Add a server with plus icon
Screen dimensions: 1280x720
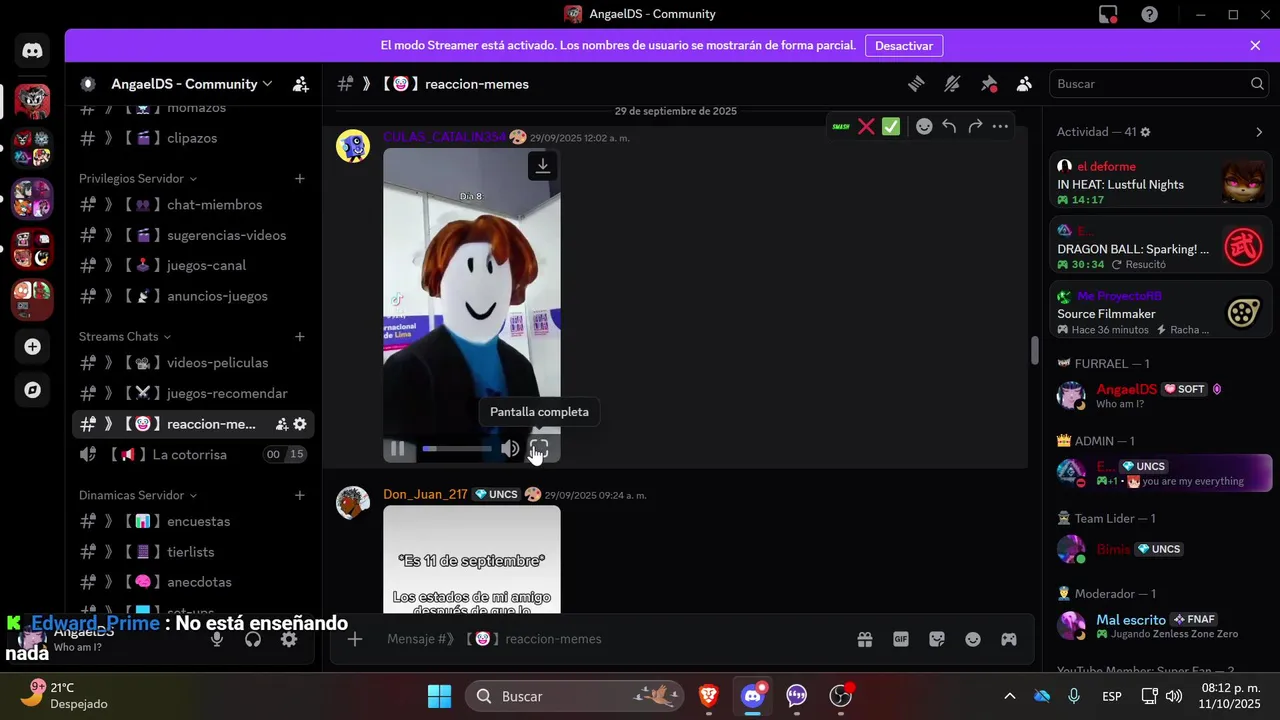(32, 346)
